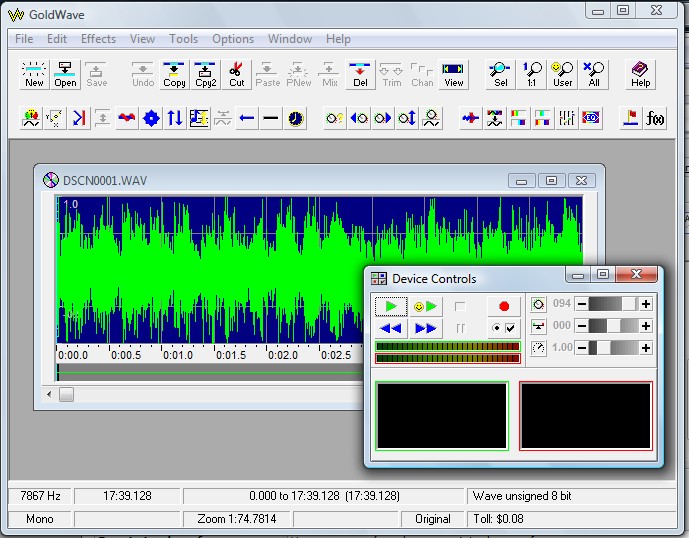
Task: Click the New toolbar button
Action: pyautogui.click(x=34, y=74)
